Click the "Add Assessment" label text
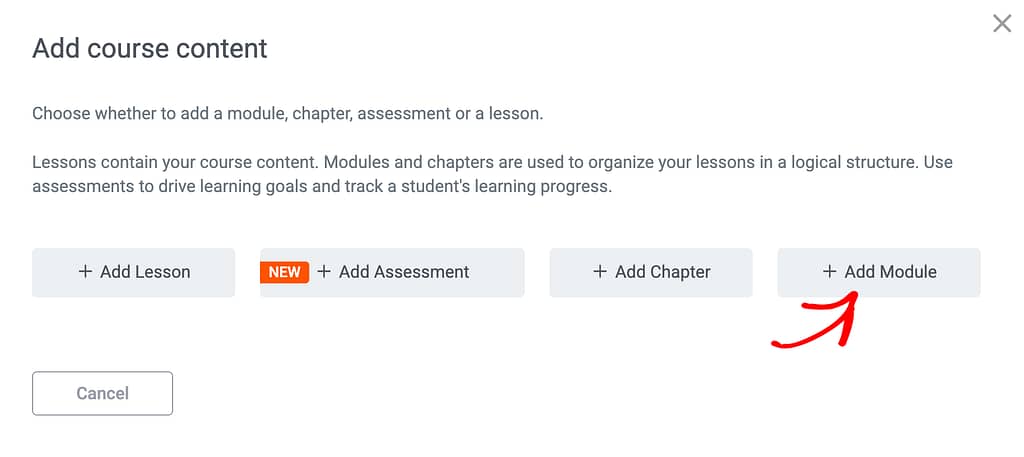The width and height of the screenshot is (1024, 457). (404, 272)
